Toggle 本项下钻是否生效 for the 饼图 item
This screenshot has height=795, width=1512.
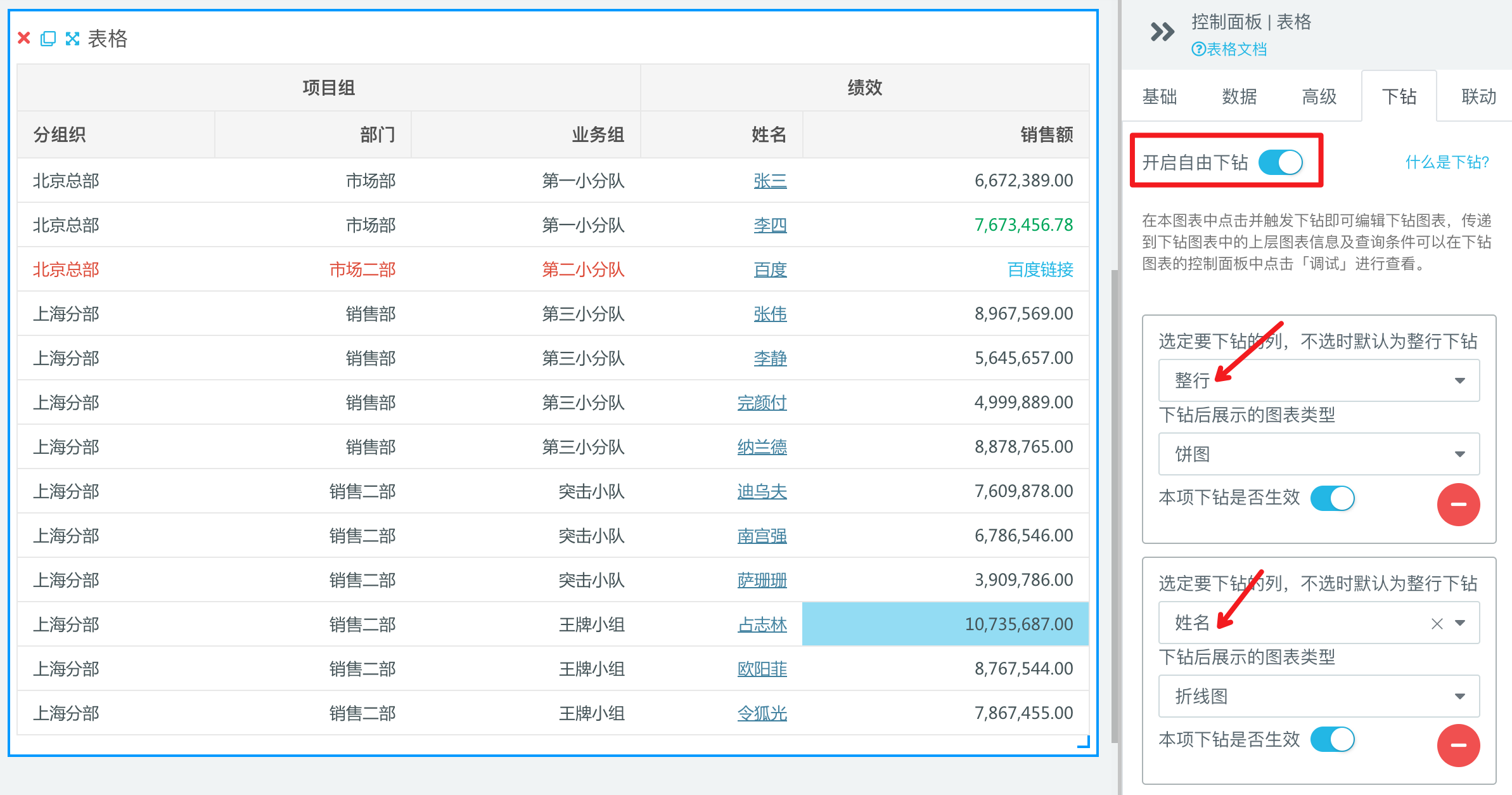point(1332,498)
